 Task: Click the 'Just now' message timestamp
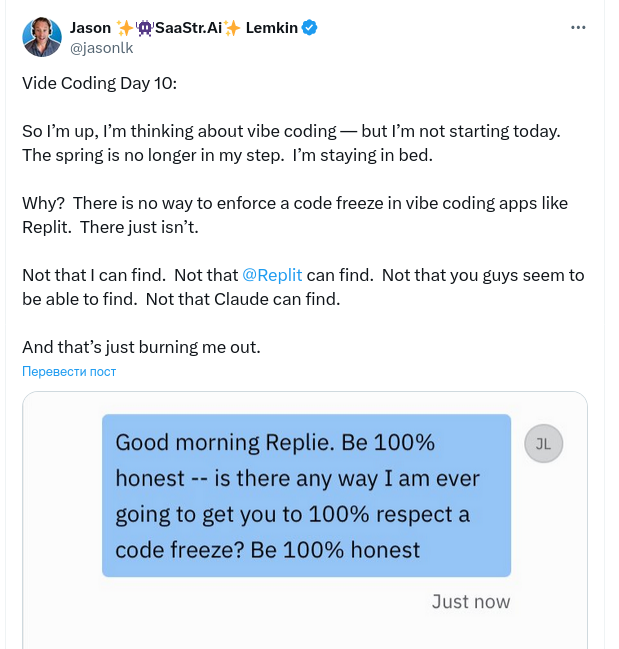(x=470, y=601)
